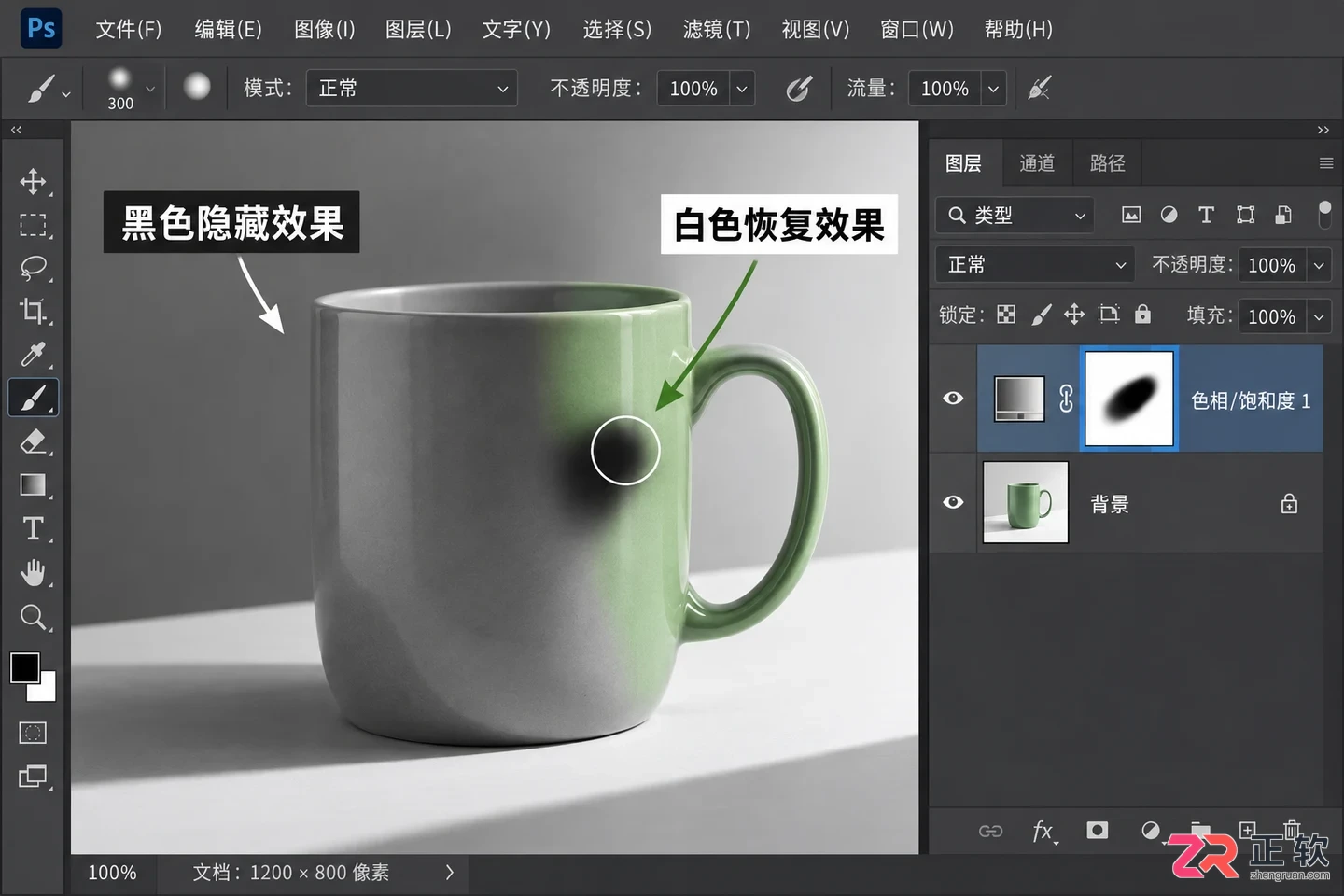This screenshot has width=1344, height=896.
Task: Toggle the airbrush build-up option
Action: click(x=1039, y=89)
